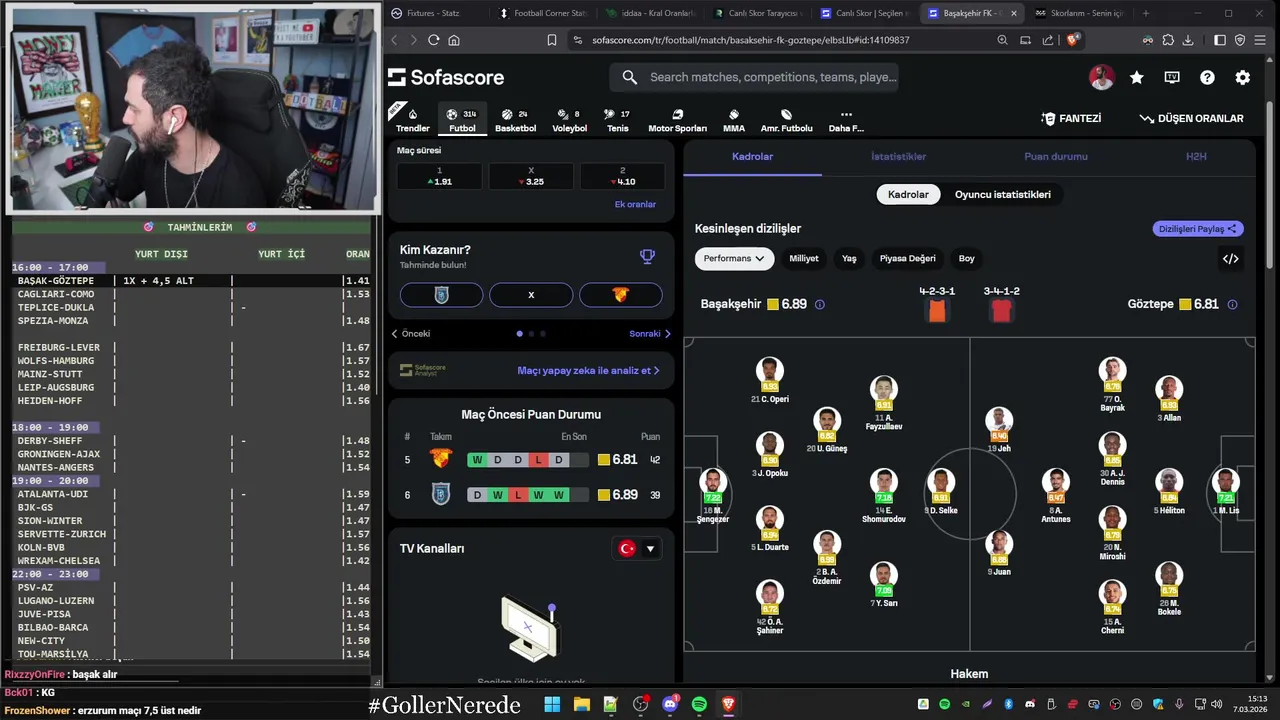Select the Yaş lineup filter
The image size is (1280, 720).
pyautogui.click(x=849, y=259)
